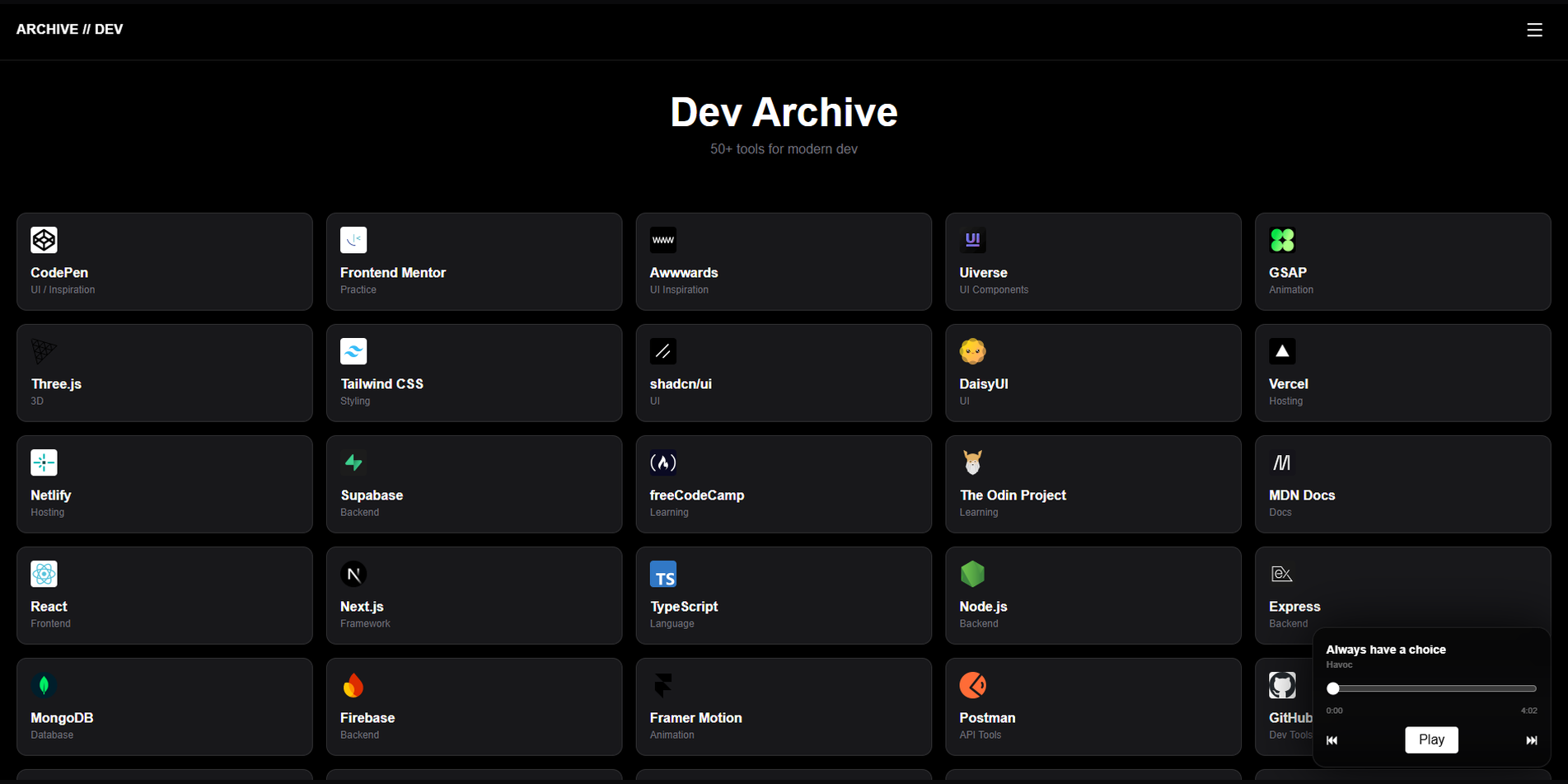Click the GitHub octocat icon

point(1282,685)
